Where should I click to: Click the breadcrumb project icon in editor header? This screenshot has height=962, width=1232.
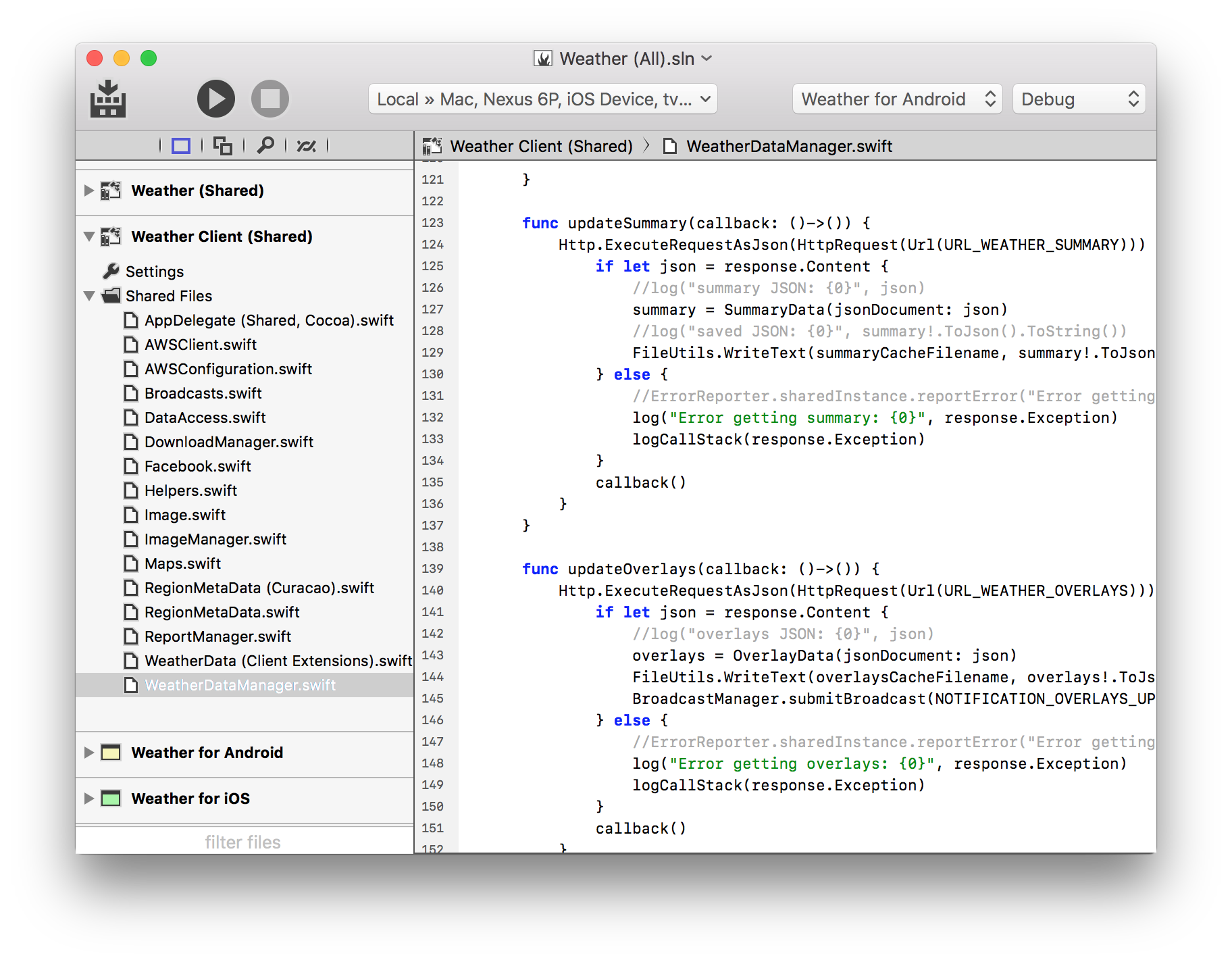pos(432,146)
